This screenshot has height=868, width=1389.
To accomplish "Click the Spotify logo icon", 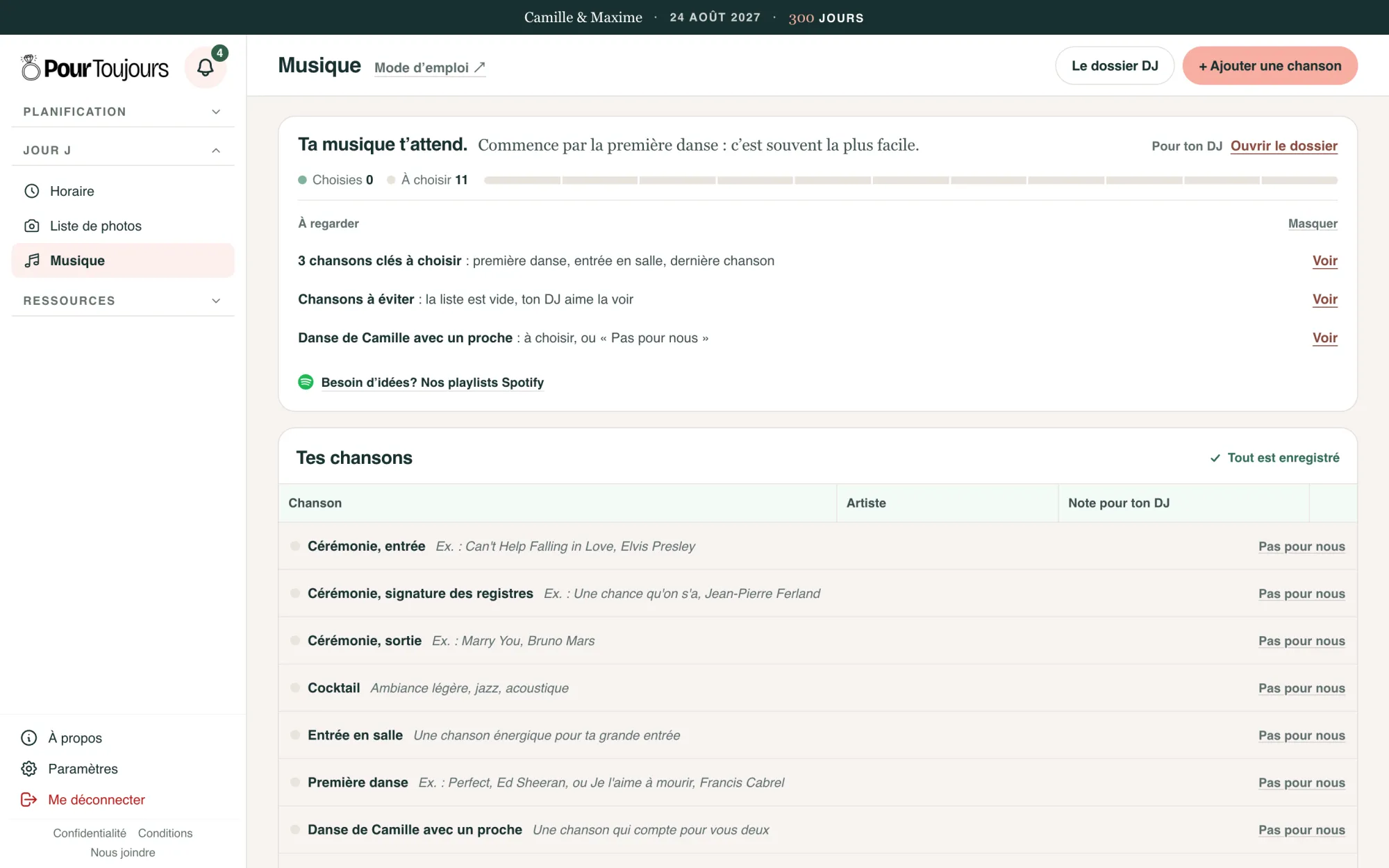I will tap(306, 382).
